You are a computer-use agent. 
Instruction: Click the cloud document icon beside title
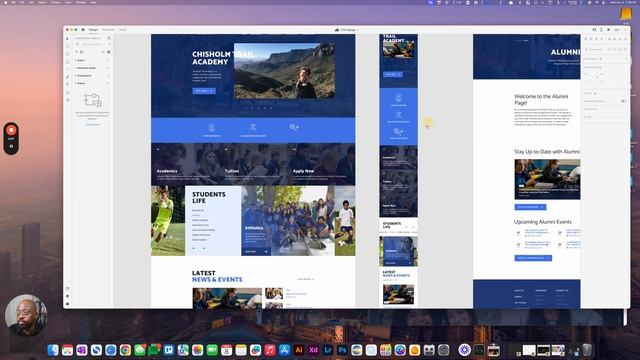(337, 30)
